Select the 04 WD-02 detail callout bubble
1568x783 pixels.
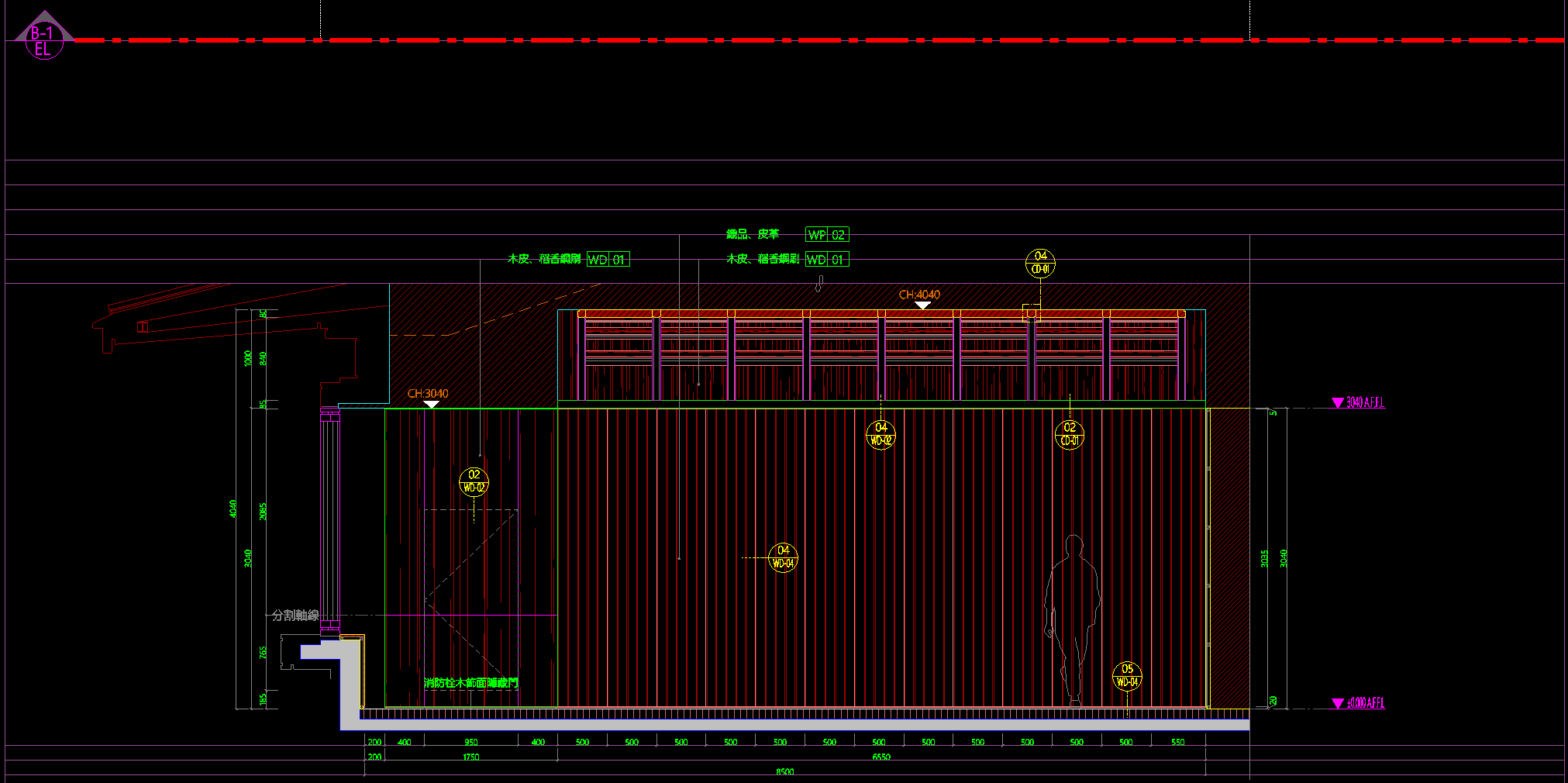pyautogui.click(x=880, y=434)
